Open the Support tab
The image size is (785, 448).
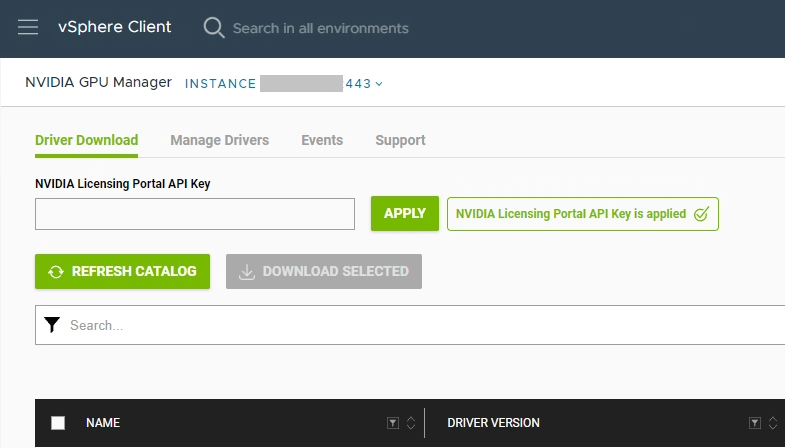point(400,140)
